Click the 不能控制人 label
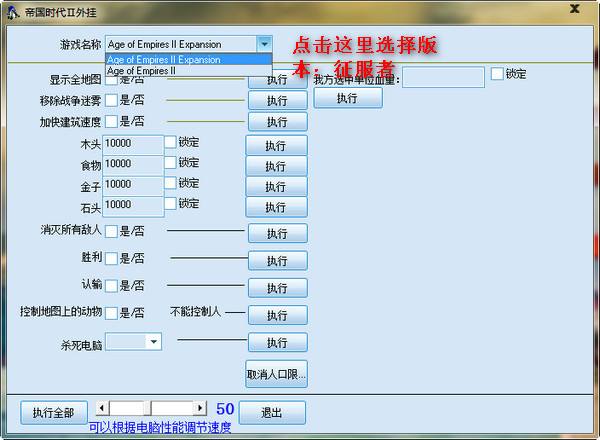600x440 pixels. 195,311
